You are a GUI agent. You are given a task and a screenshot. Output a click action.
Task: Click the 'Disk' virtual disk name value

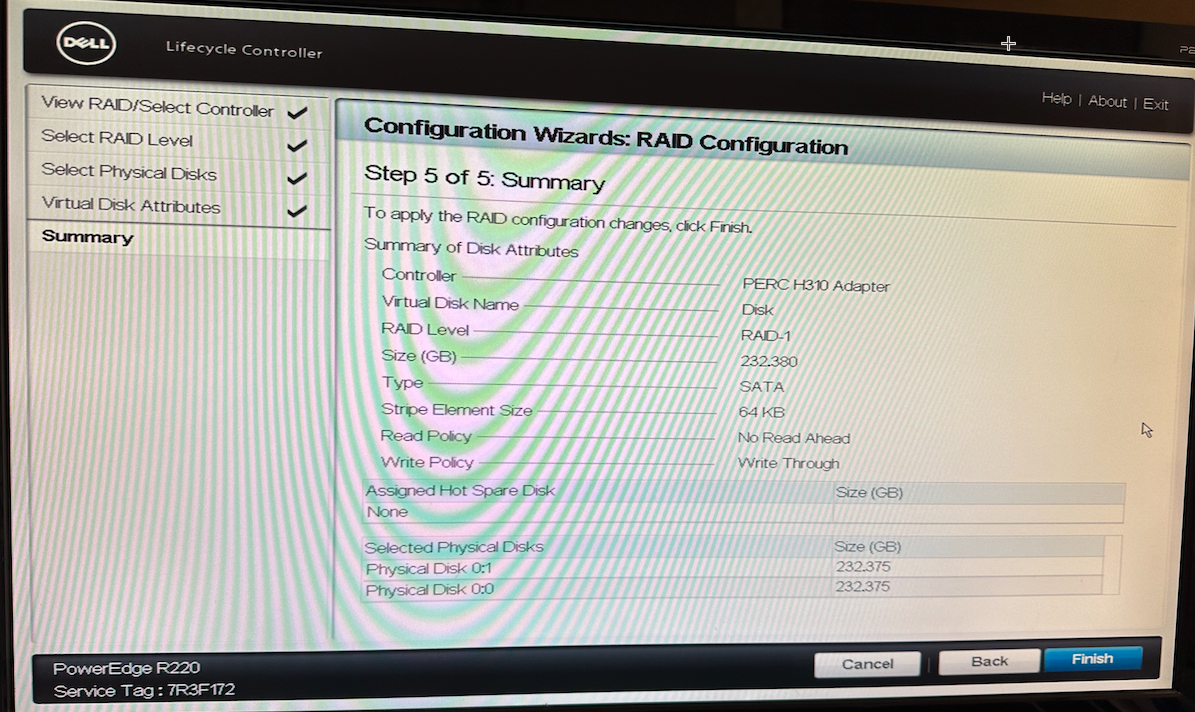point(758,309)
